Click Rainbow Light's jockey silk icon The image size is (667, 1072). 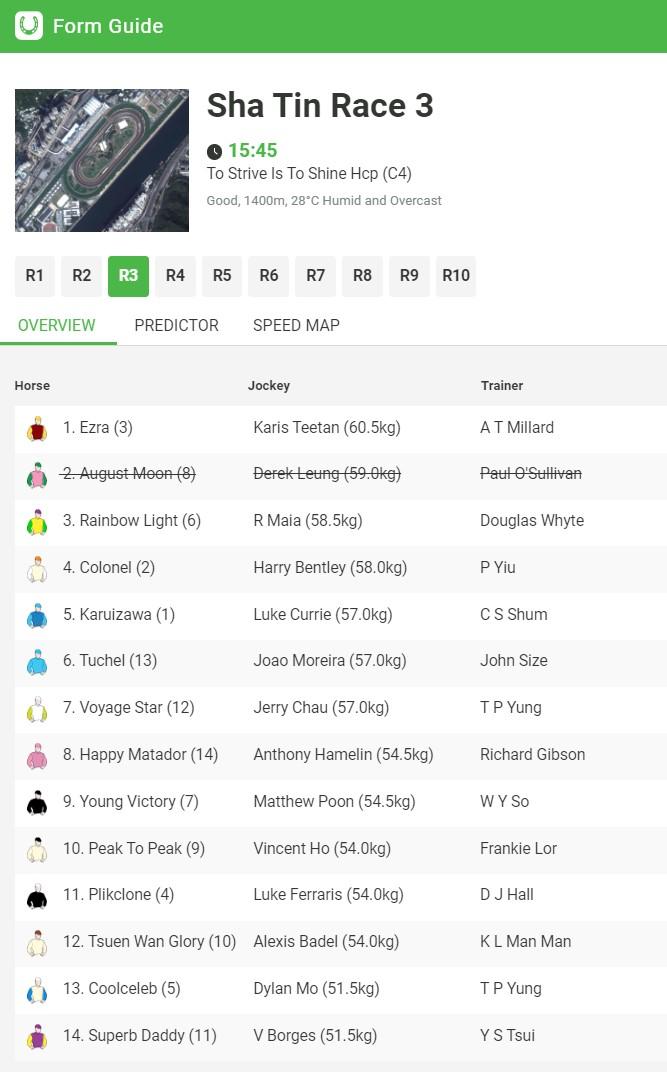37,522
